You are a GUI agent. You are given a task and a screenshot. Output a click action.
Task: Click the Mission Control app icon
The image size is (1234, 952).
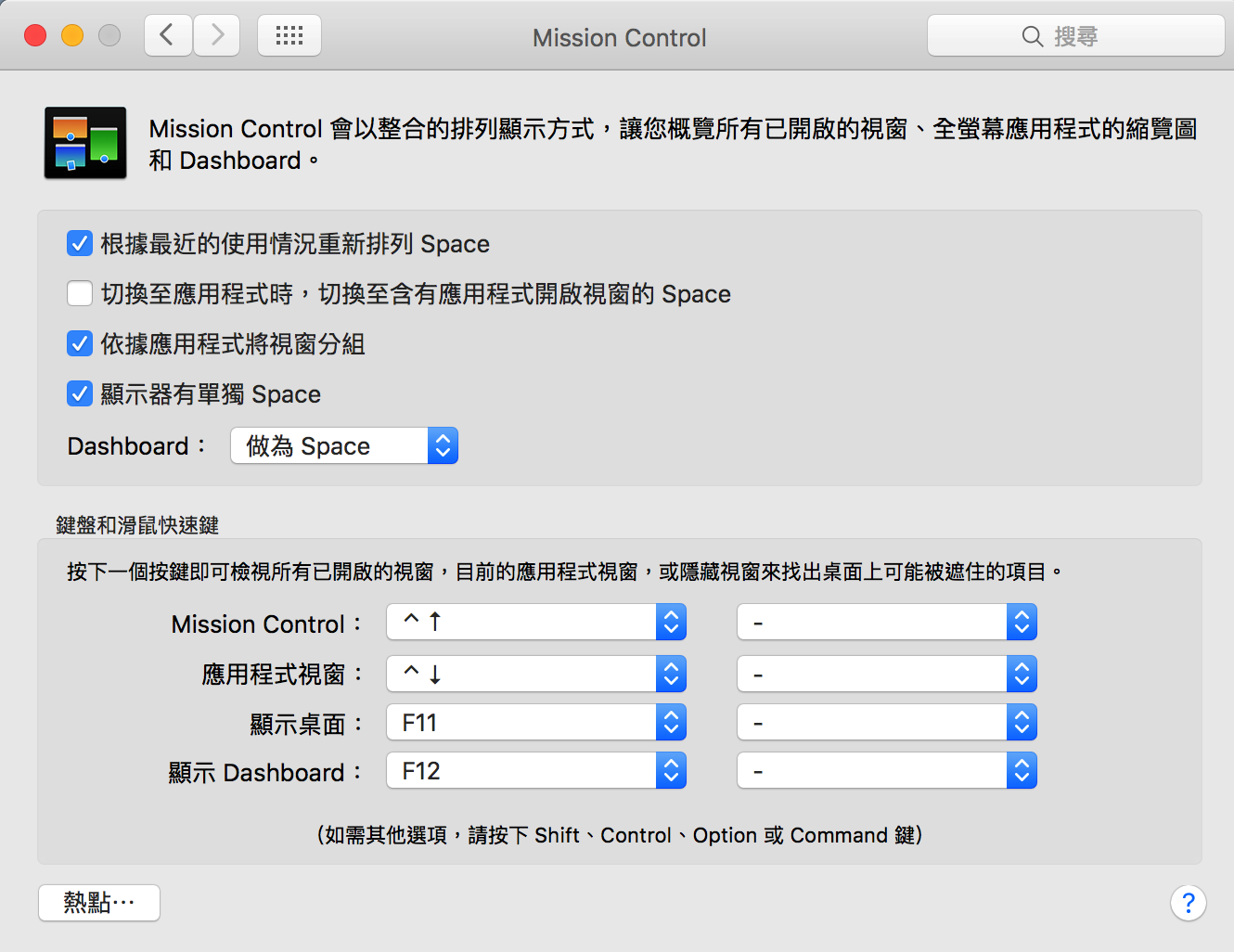pyautogui.click(x=85, y=143)
